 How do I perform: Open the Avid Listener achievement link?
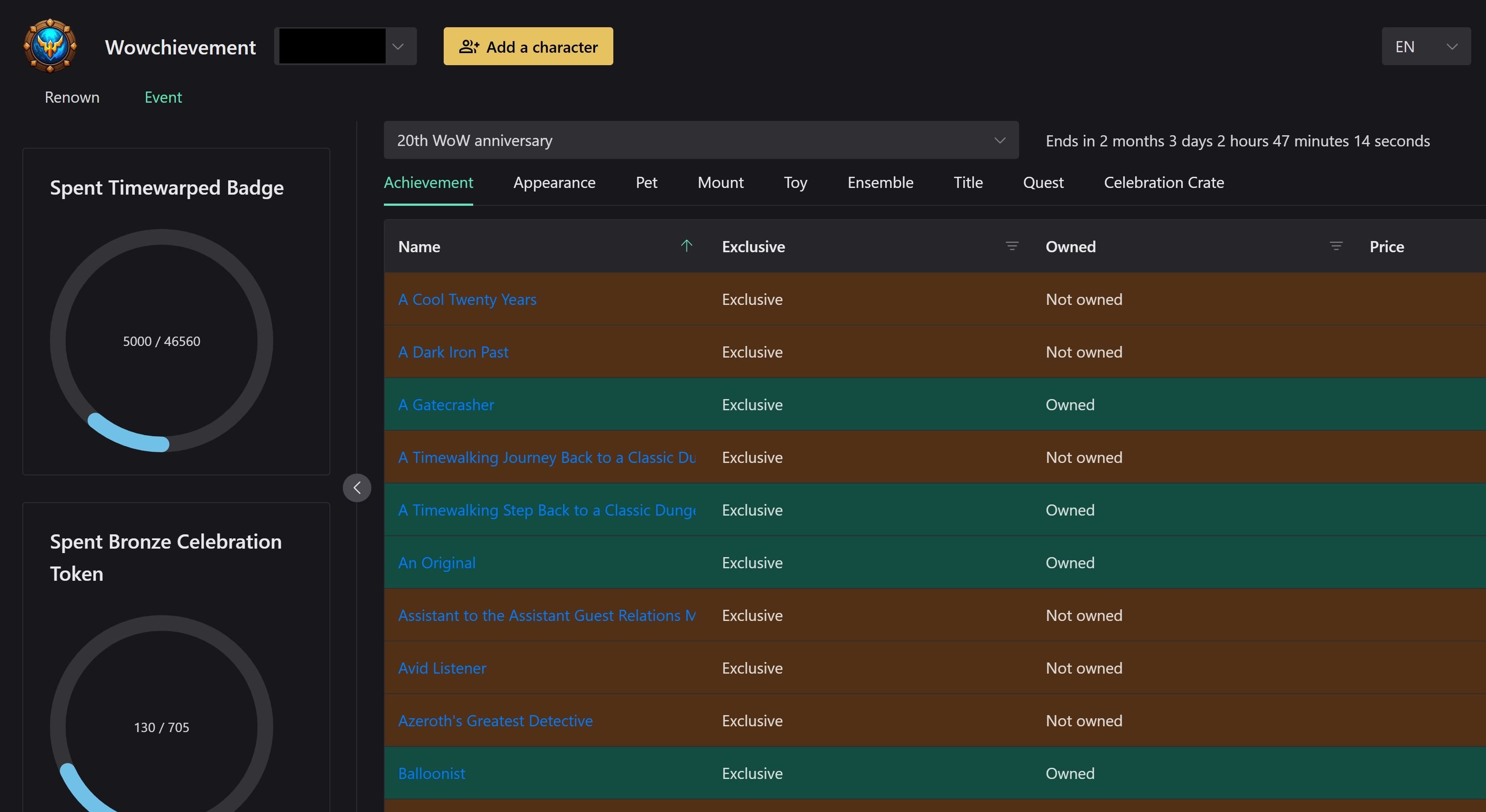pyautogui.click(x=442, y=668)
